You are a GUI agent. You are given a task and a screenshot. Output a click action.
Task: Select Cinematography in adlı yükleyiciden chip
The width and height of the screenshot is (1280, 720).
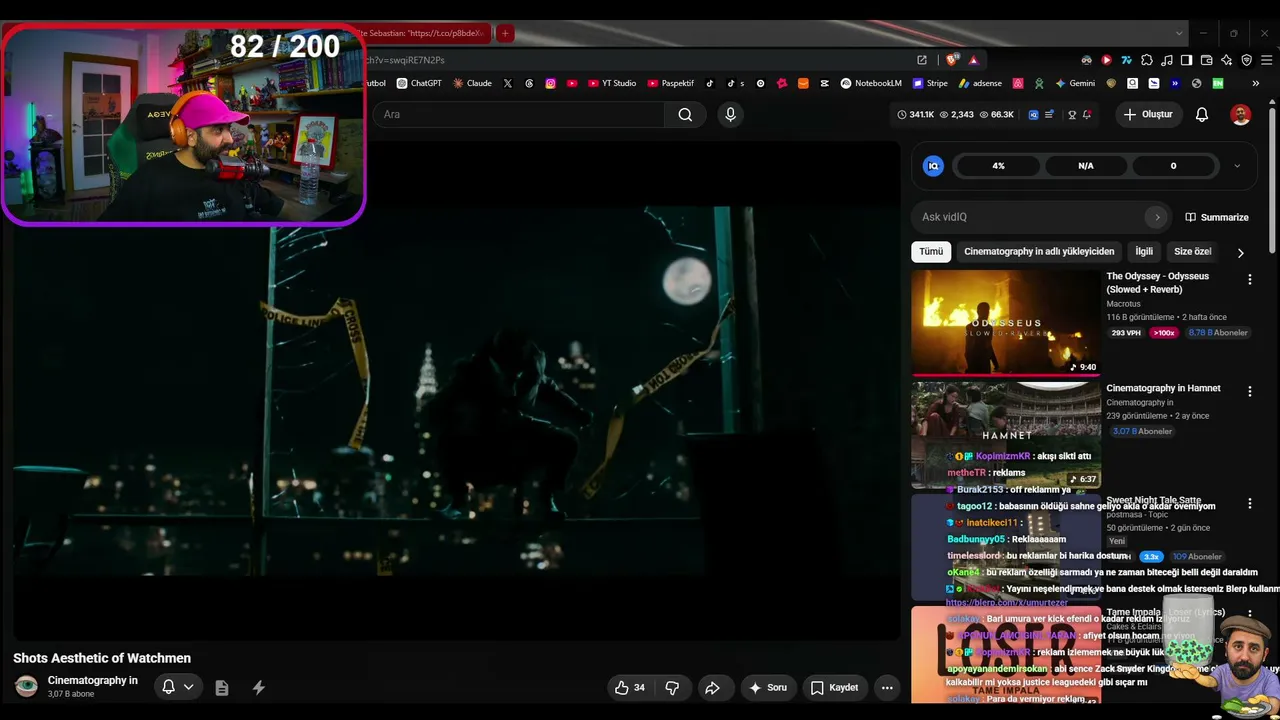(1039, 252)
